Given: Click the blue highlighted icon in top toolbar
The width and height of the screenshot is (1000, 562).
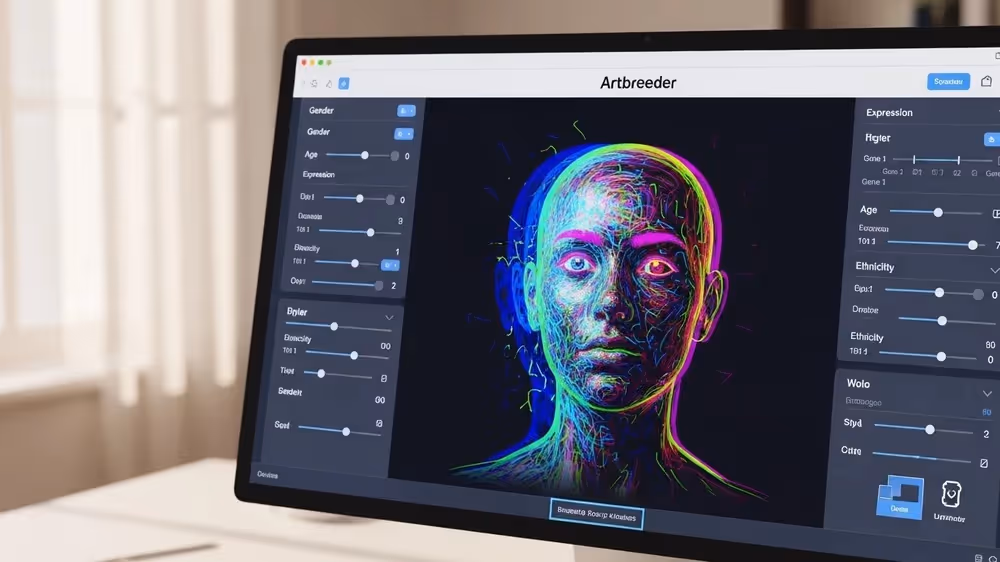Looking at the screenshot, I should tap(344, 84).
